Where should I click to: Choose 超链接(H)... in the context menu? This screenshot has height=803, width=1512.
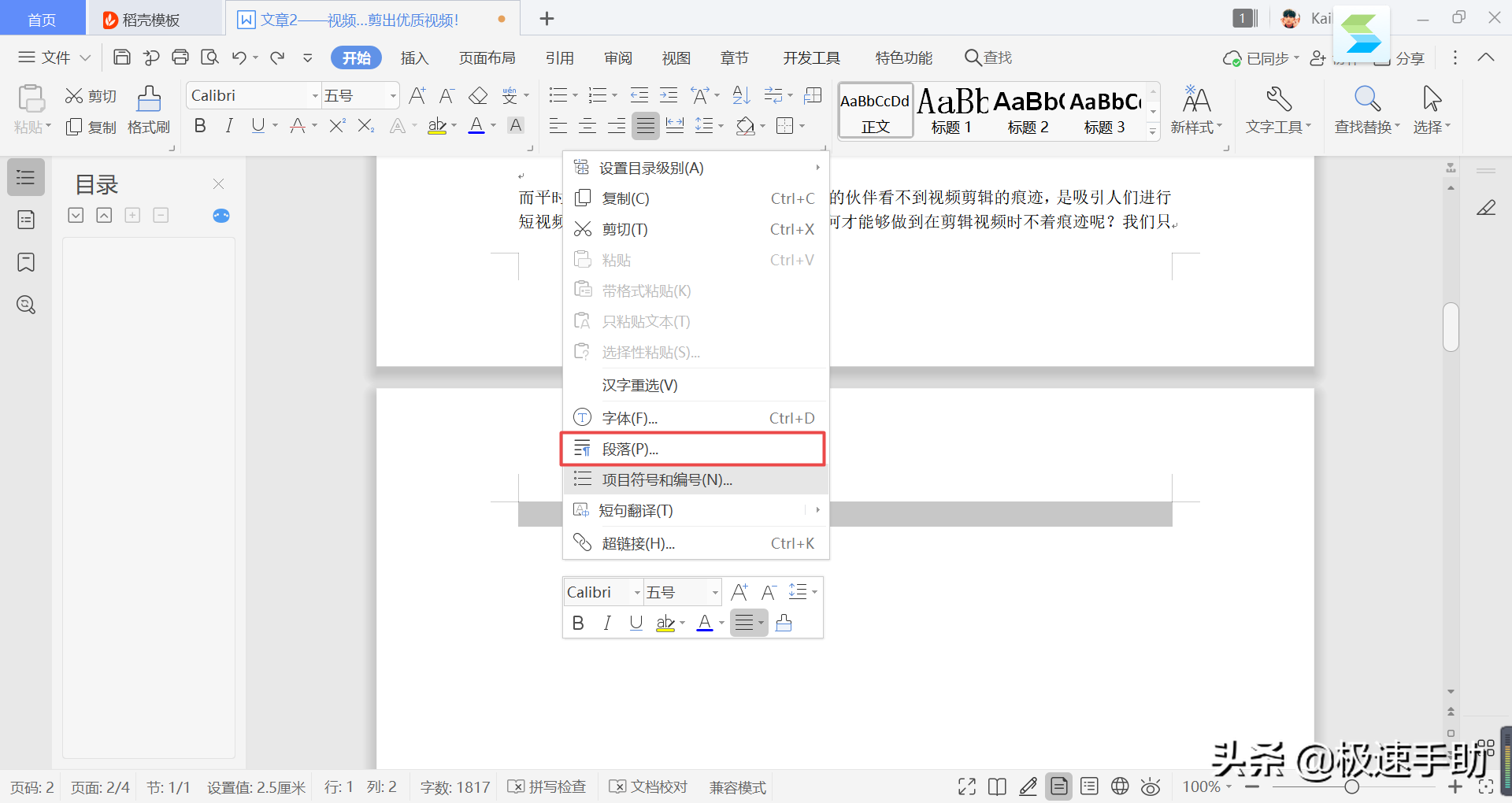coord(696,543)
